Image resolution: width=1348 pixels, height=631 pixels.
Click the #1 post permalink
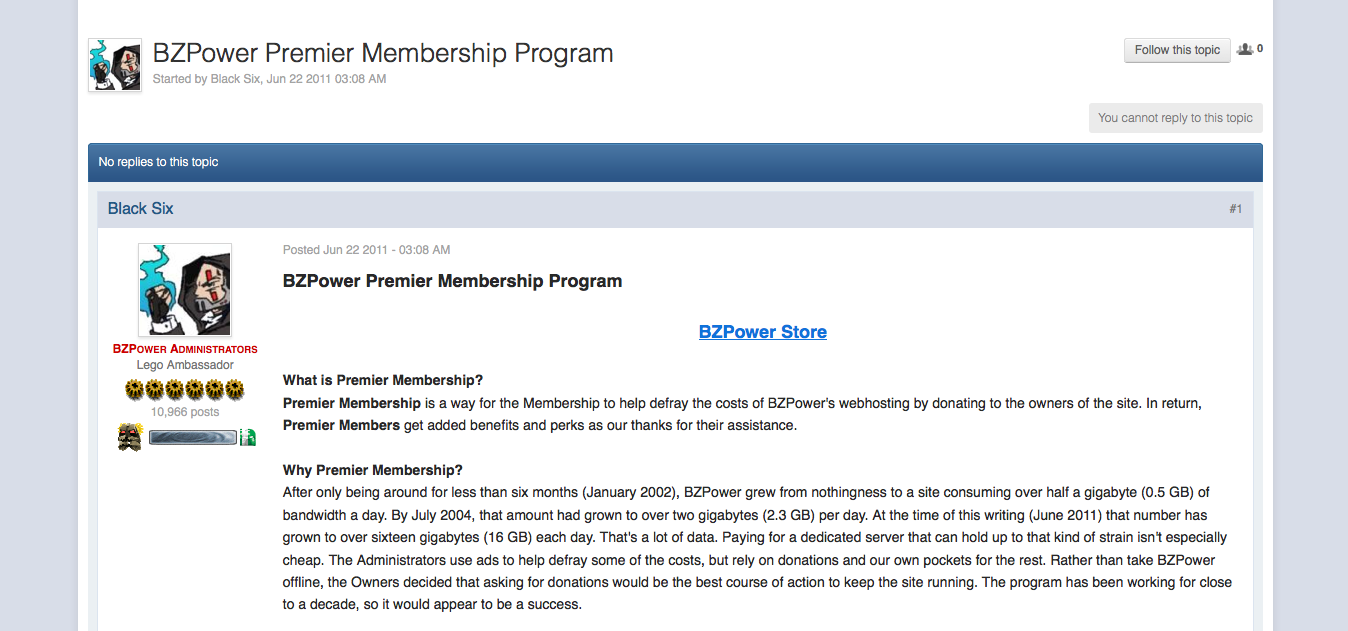(1236, 209)
